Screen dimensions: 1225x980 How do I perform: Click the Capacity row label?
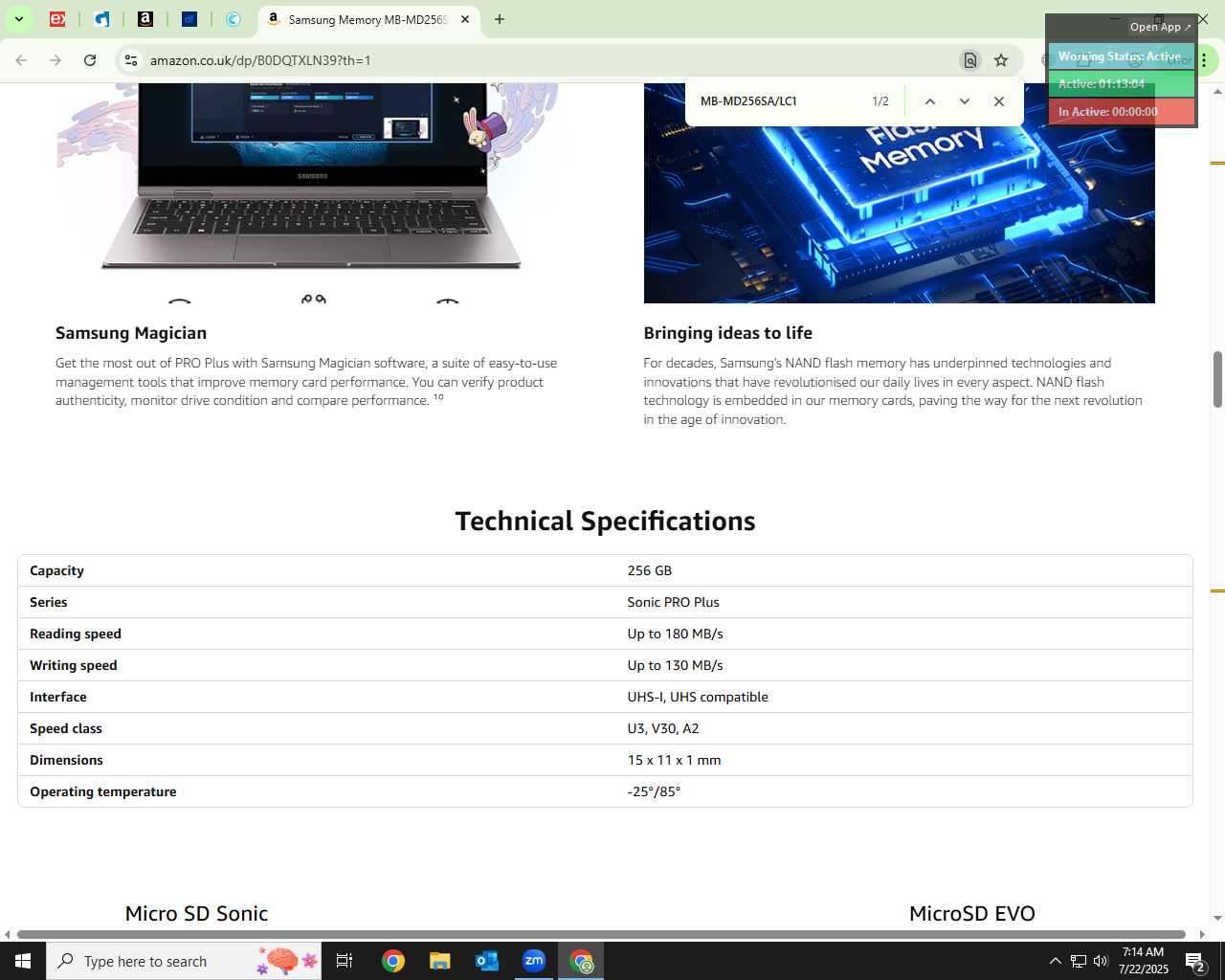[x=56, y=570]
